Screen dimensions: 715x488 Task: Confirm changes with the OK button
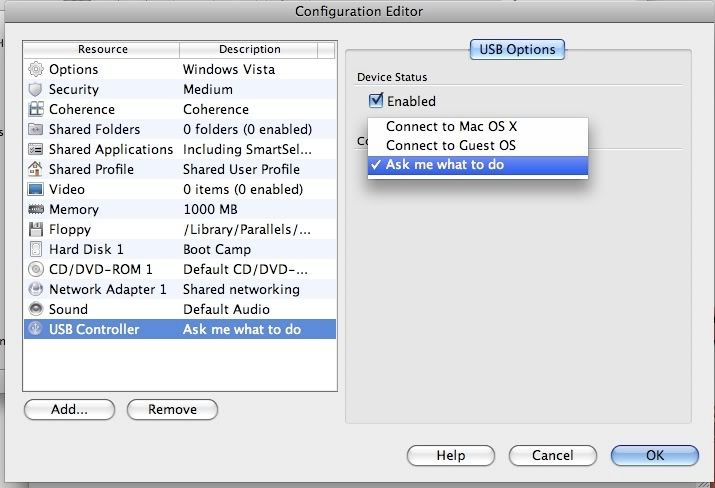pos(654,455)
